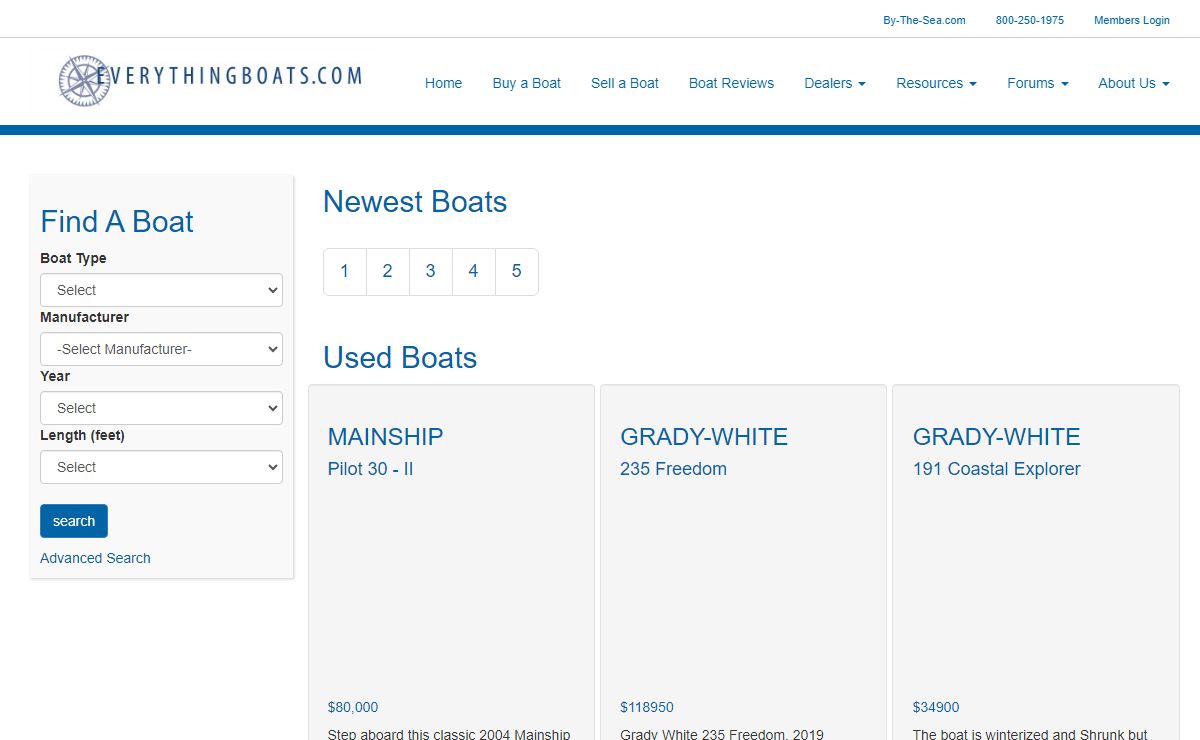Open the Boat Type select box

(x=161, y=290)
